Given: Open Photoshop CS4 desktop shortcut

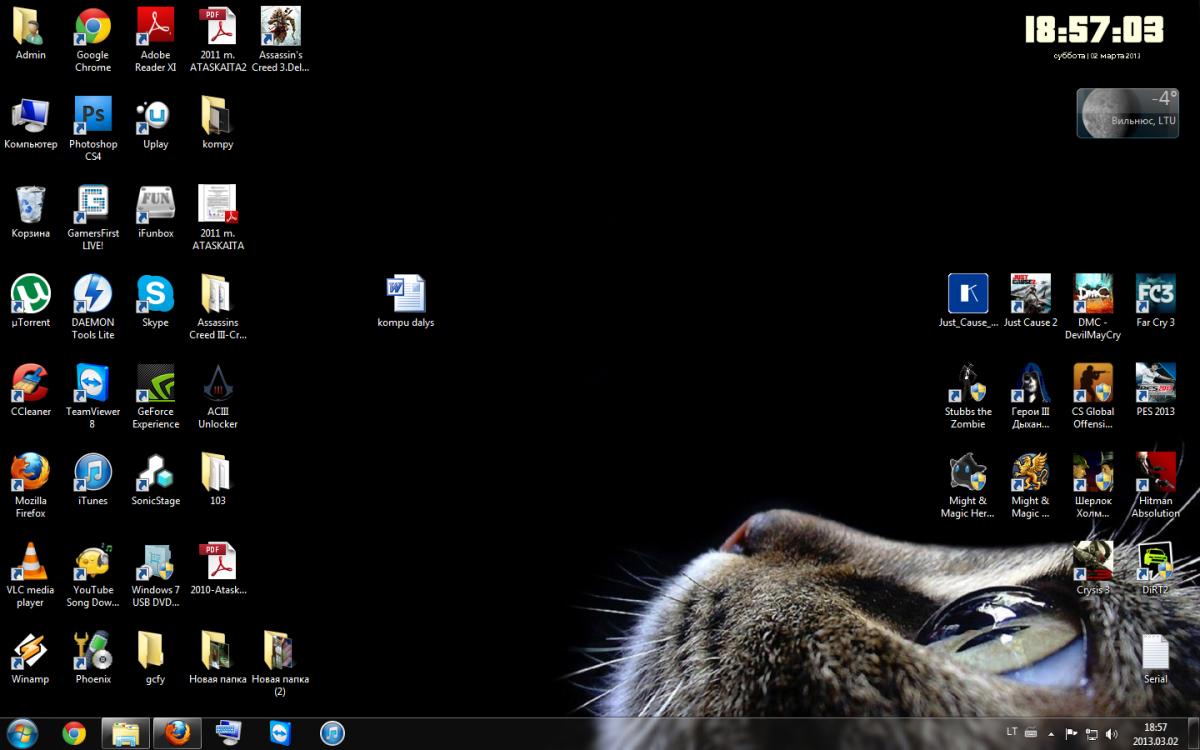Looking at the screenshot, I should pyautogui.click(x=93, y=116).
